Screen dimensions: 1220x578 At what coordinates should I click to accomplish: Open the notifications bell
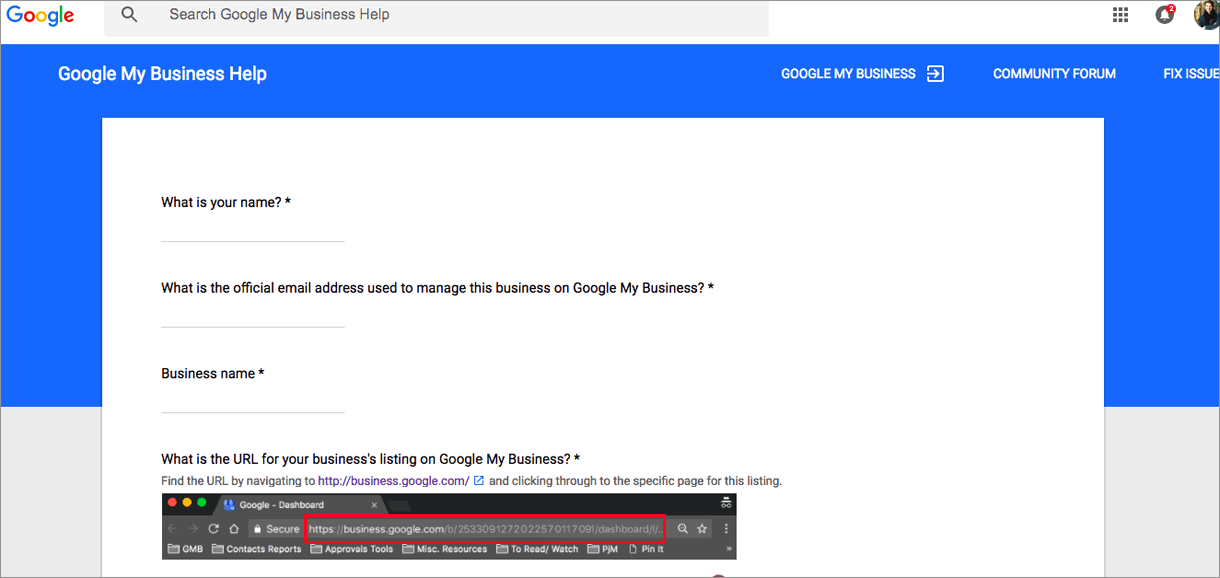(x=1165, y=14)
